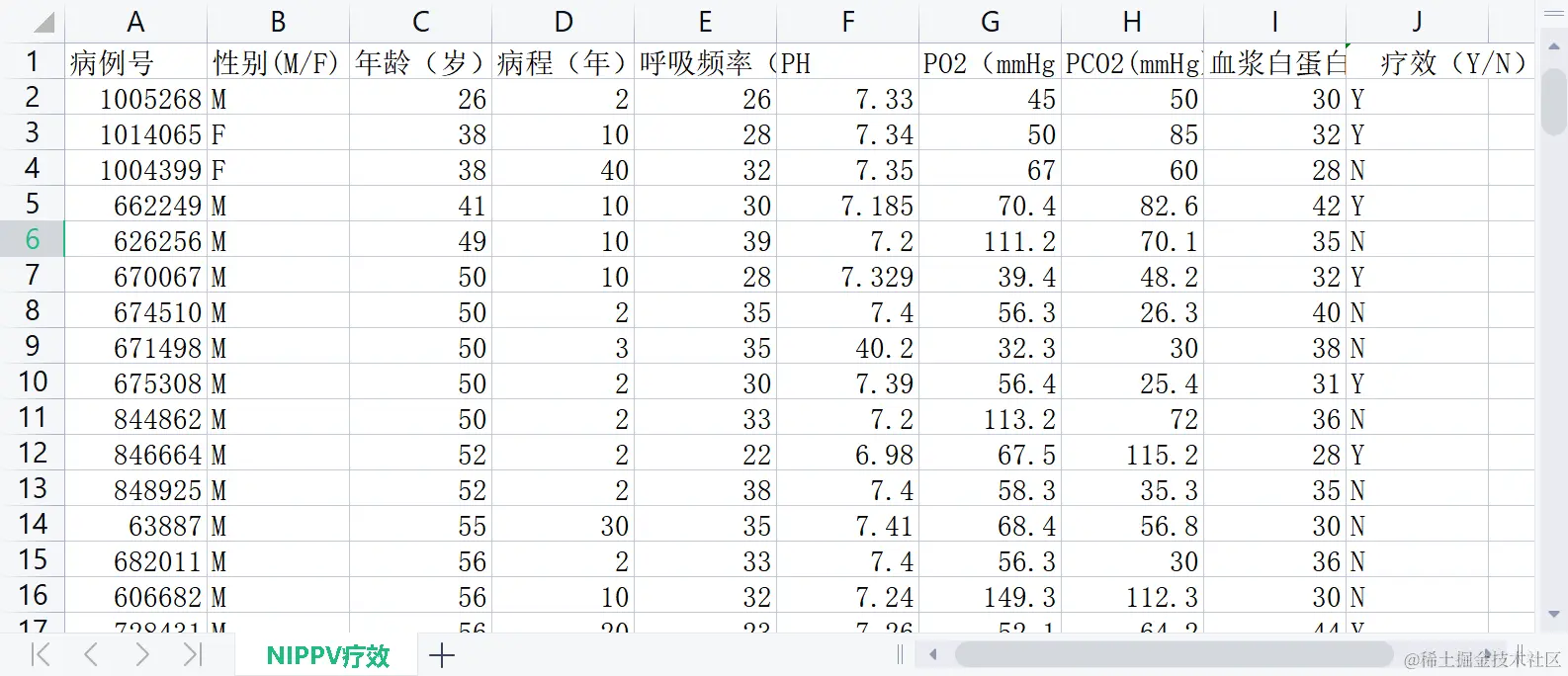Click the 呼吸频率 header cell
The image size is (1568, 676).
pos(706,62)
